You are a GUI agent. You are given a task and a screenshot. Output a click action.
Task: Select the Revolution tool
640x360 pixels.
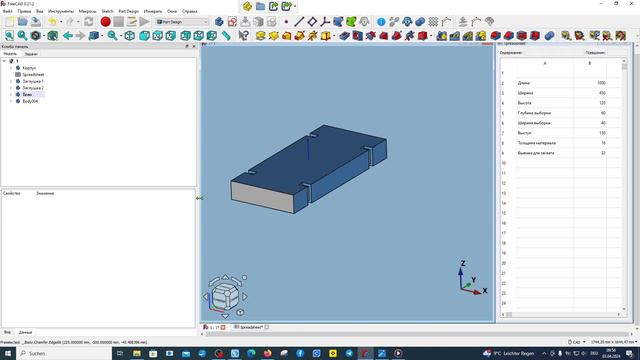[273, 36]
